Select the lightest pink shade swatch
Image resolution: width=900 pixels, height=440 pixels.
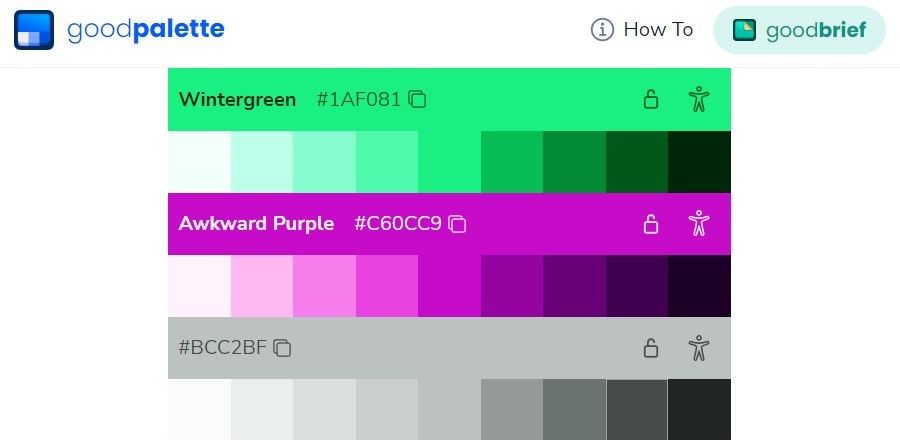click(x=199, y=286)
